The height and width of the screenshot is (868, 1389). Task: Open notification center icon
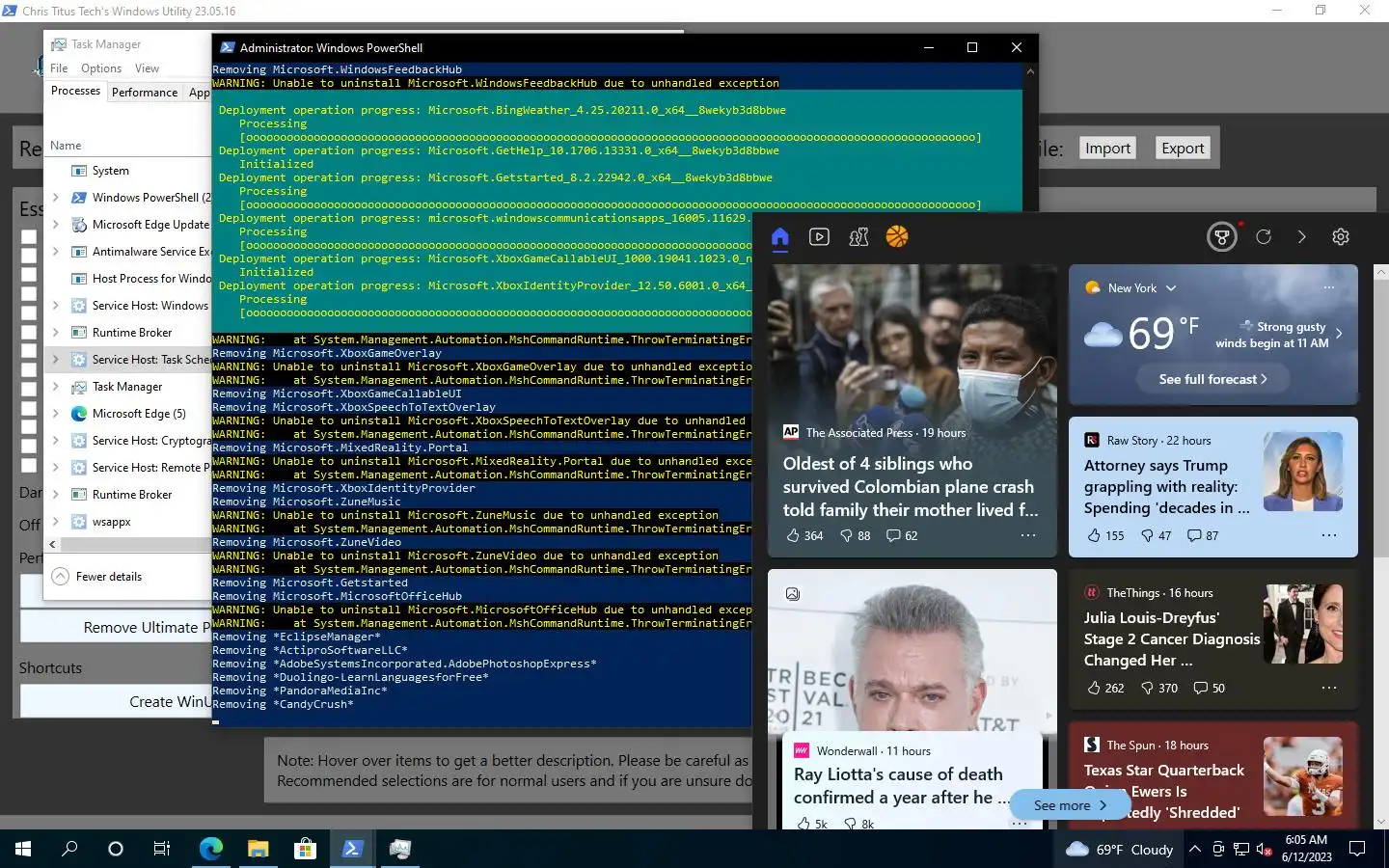[x=1357, y=850]
